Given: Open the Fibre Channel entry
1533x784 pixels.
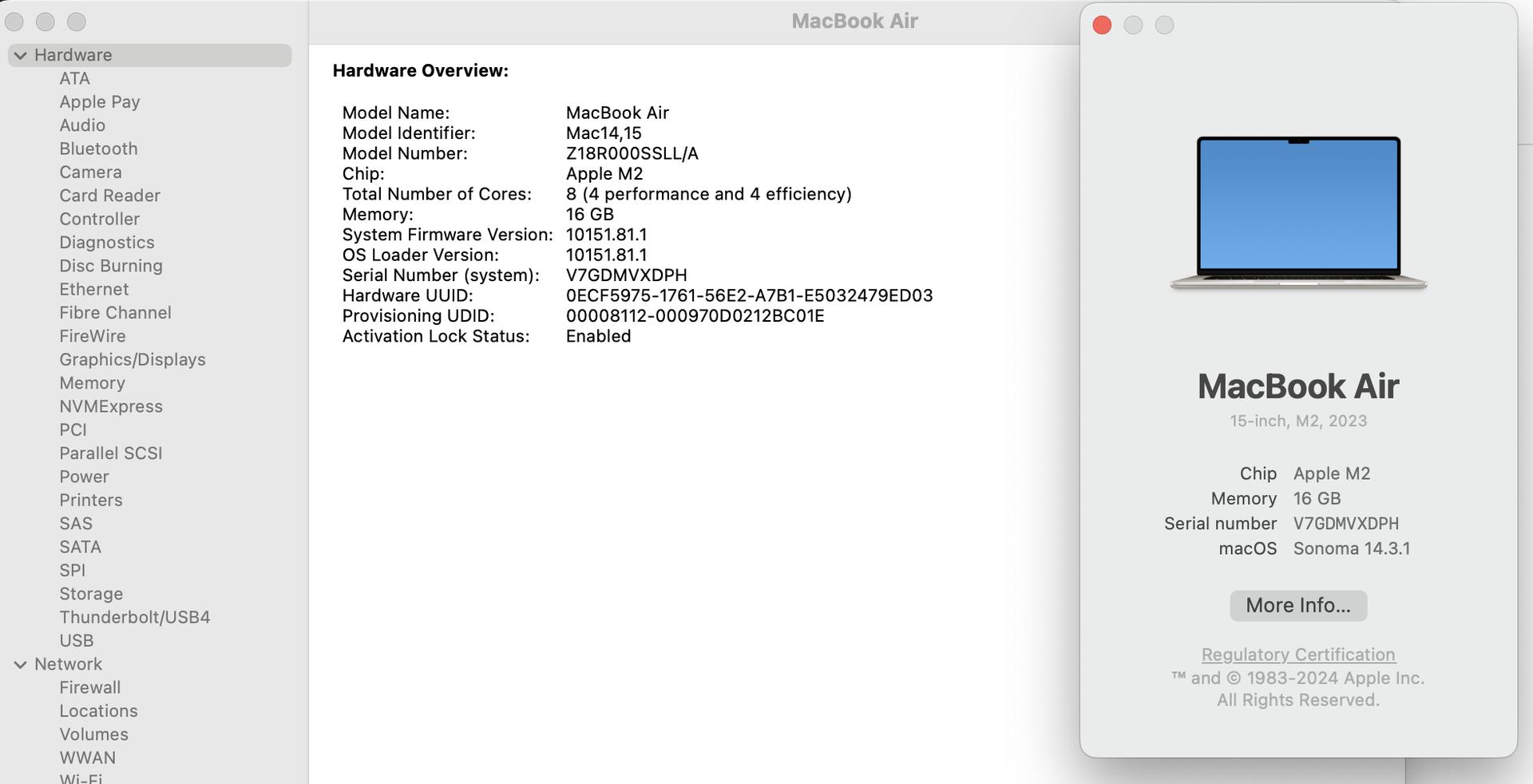Looking at the screenshot, I should tap(115, 313).
